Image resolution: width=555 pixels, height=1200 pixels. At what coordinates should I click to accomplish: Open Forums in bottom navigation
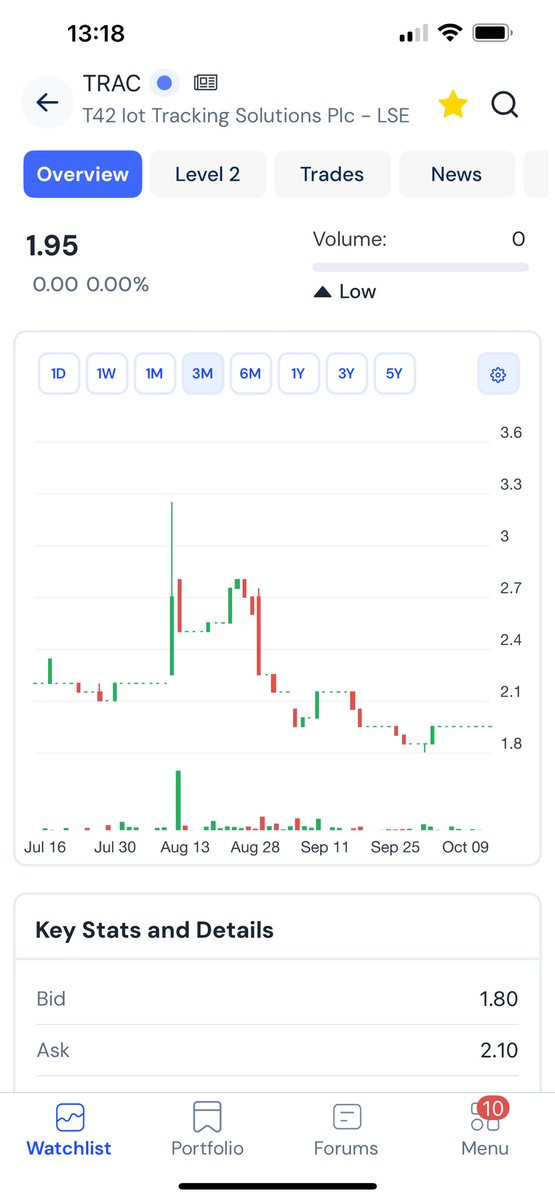pyautogui.click(x=346, y=1130)
